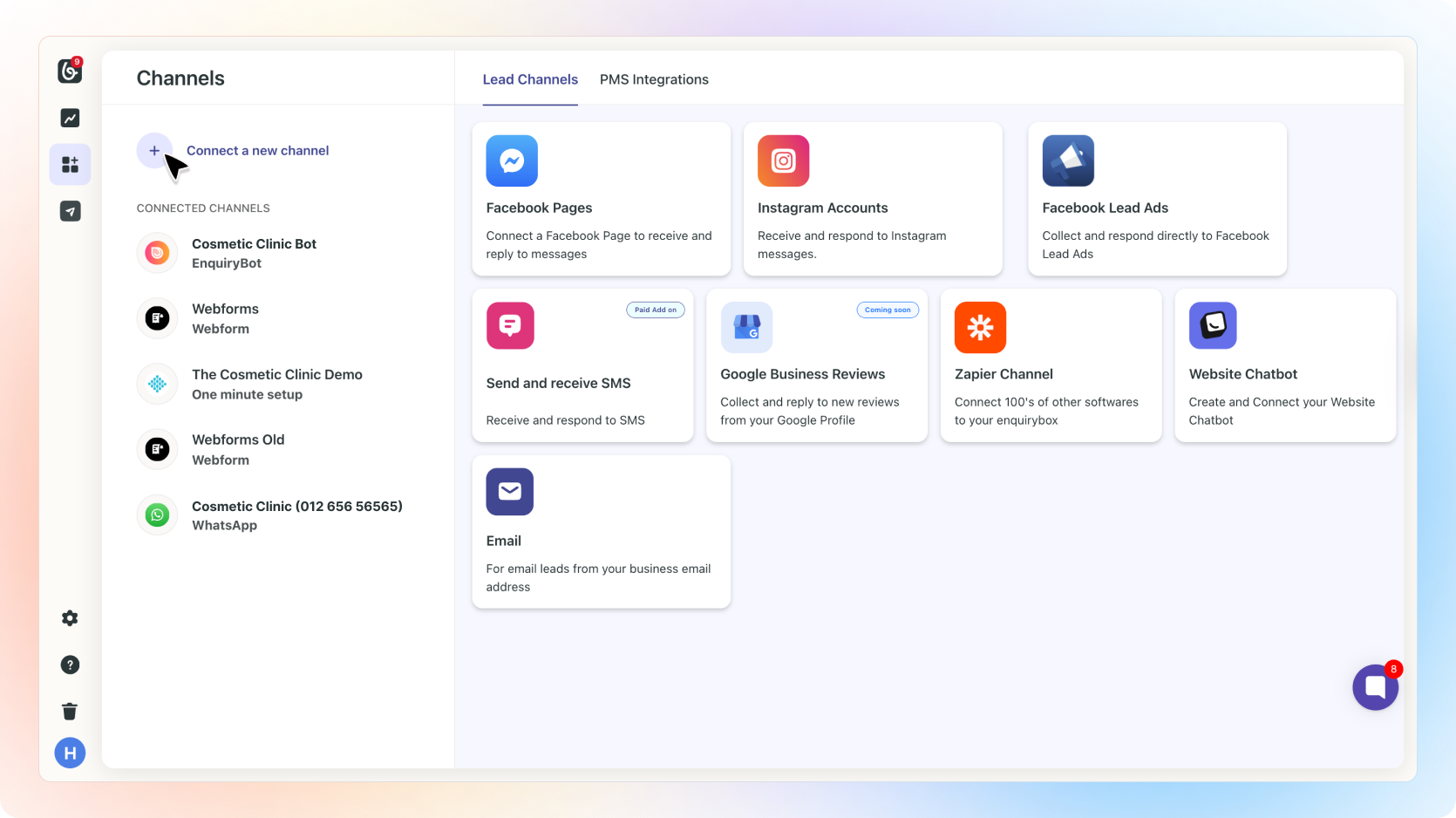
Task: Click the icon beside the Webforms channel
Action: point(157,318)
